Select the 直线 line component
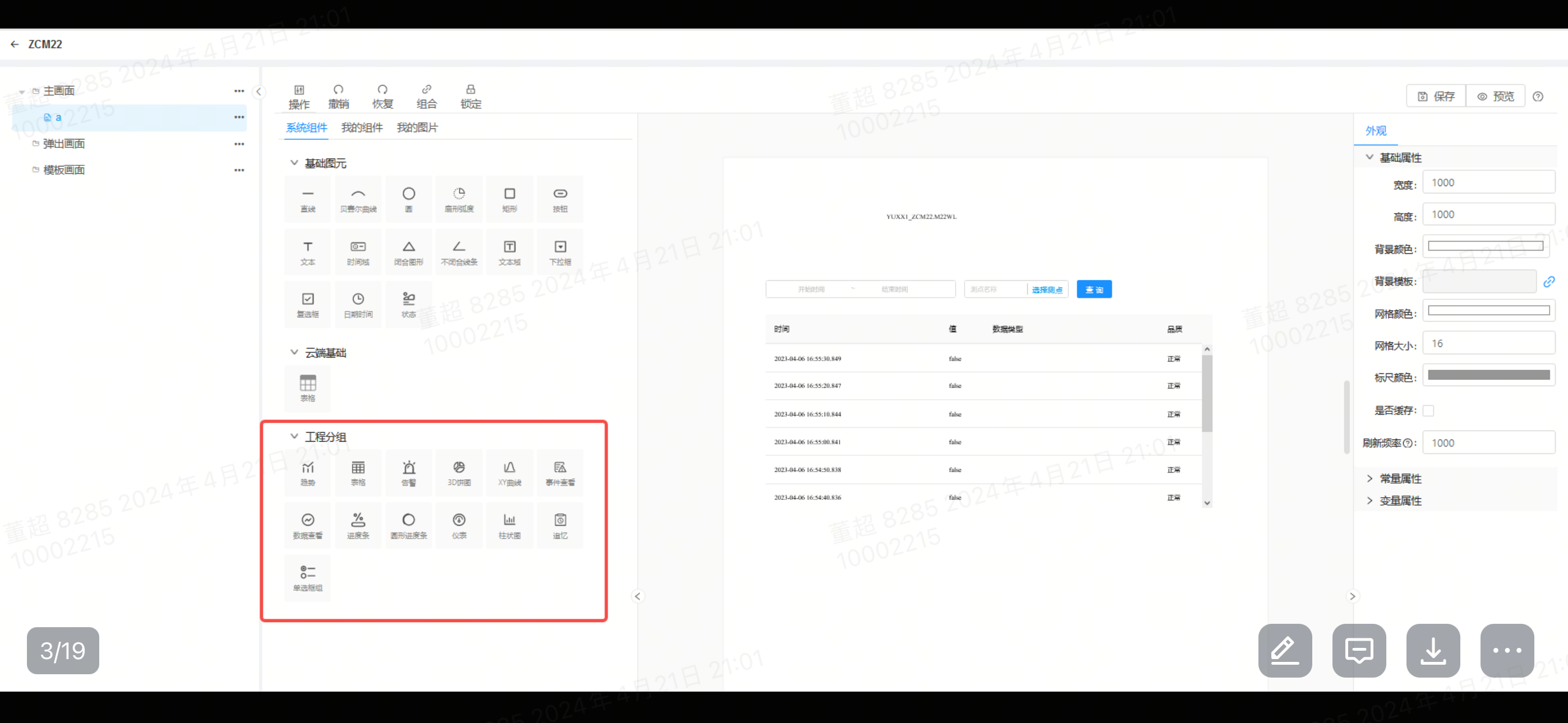Viewport: 1568px width, 723px height. [308, 199]
